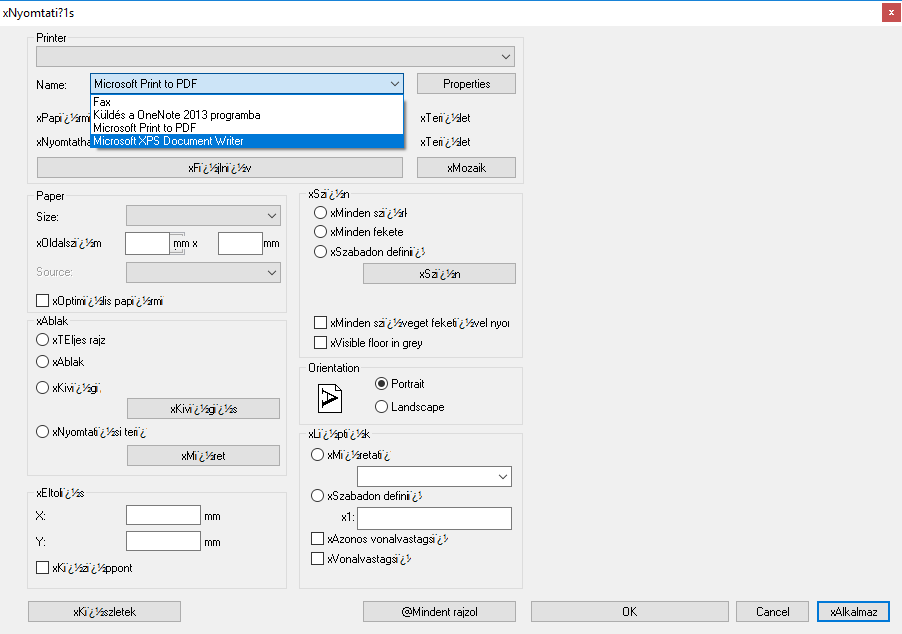Click the @Mindent rajzol button
902x634 pixels.
pos(439,611)
